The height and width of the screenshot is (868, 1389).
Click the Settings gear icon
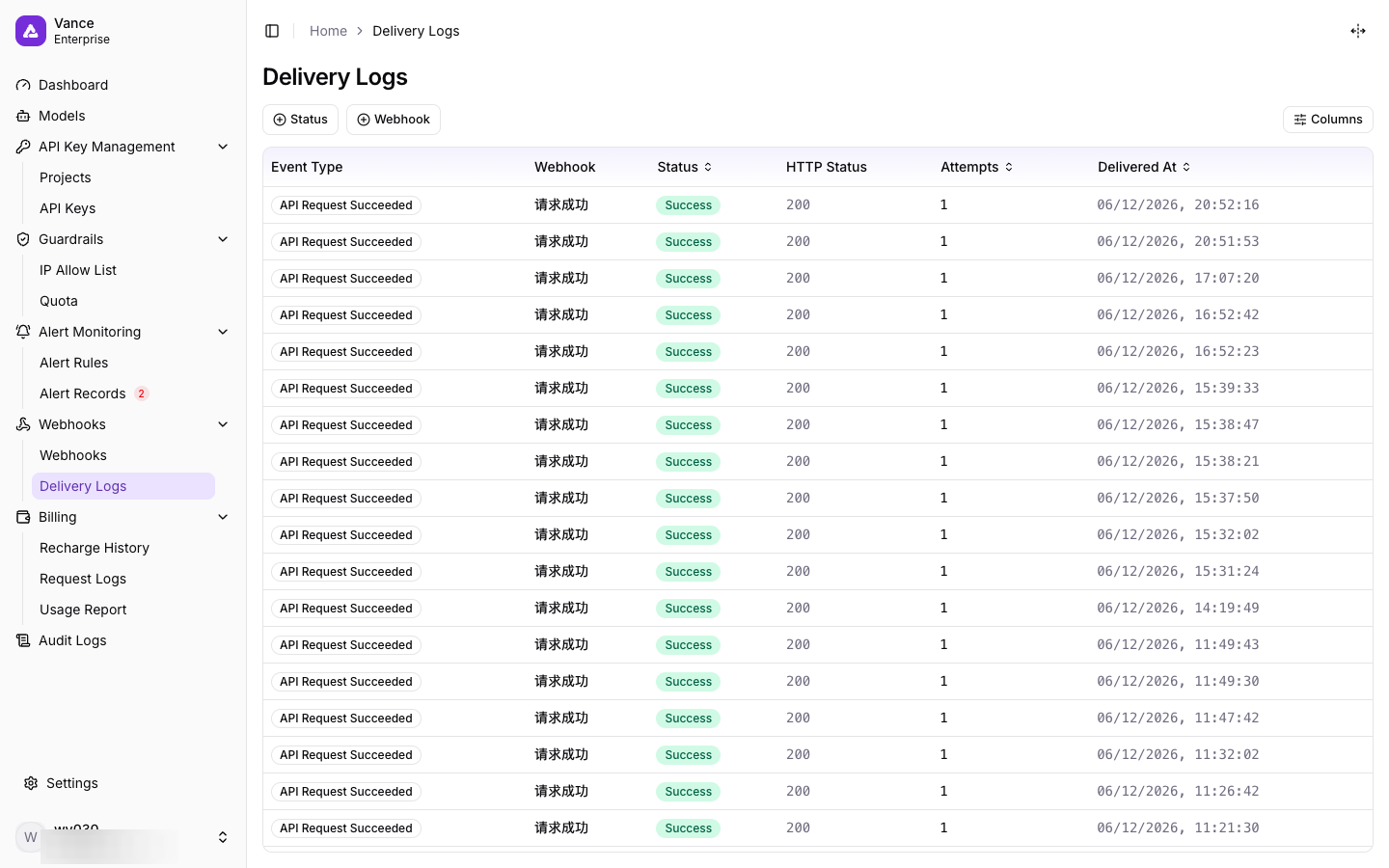click(x=31, y=783)
